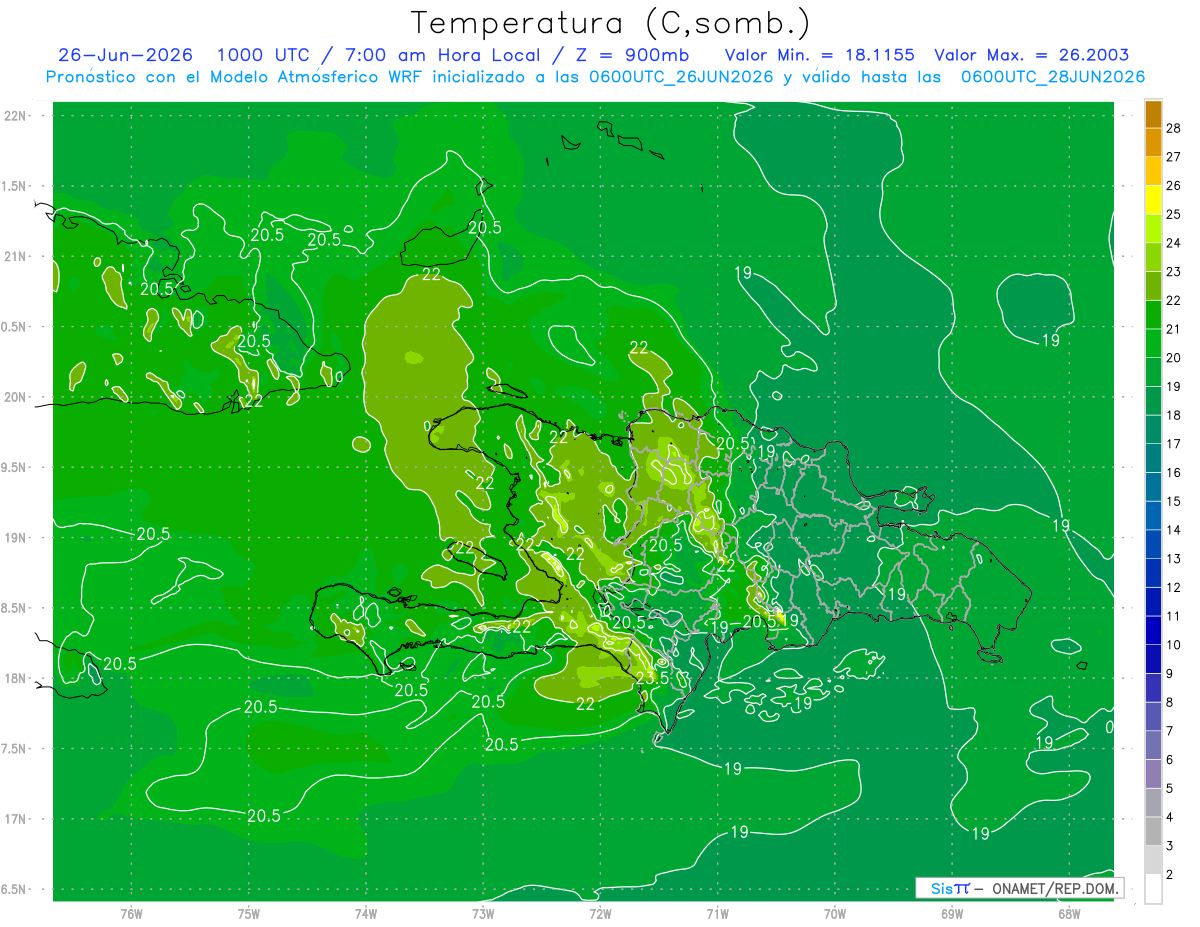This screenshot has height=927, width=1200.
Task: Pick the dark orange swatch above legend 28
Action: point(1153,114)
